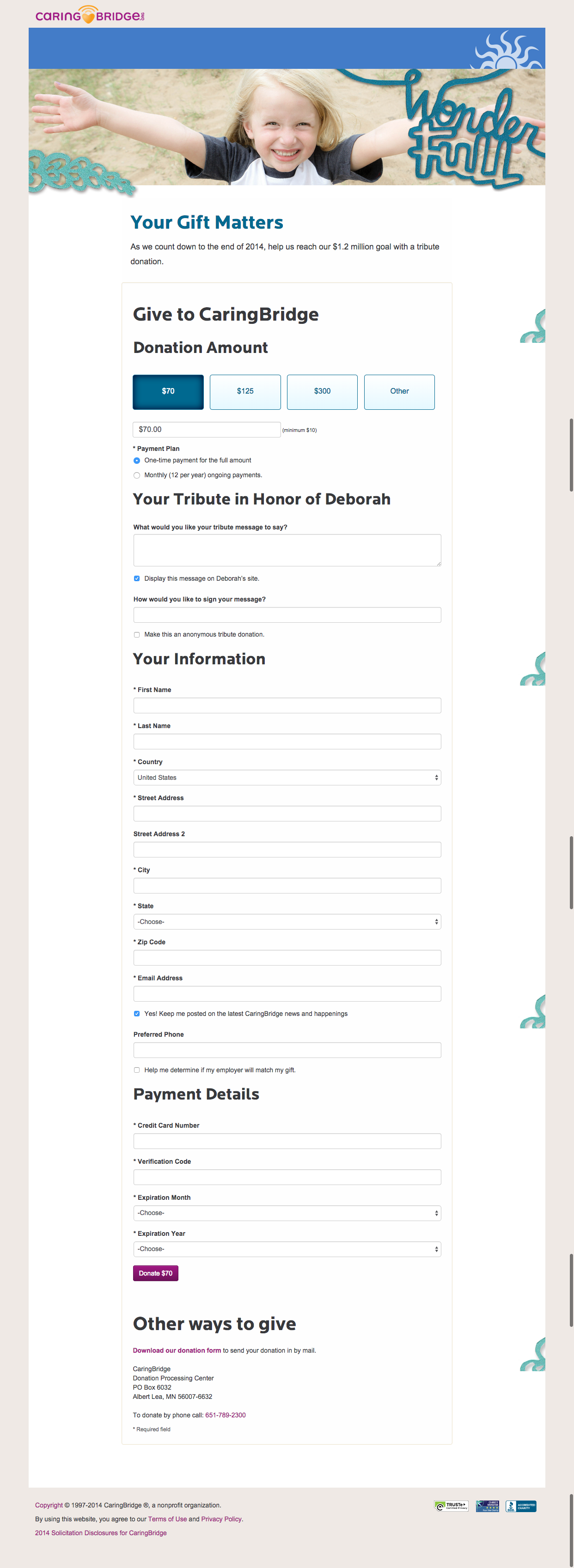The image size is (574, 1568).
Task: Click the TRUSTe Certified Privacy badge
Action: click(451, 1506)
